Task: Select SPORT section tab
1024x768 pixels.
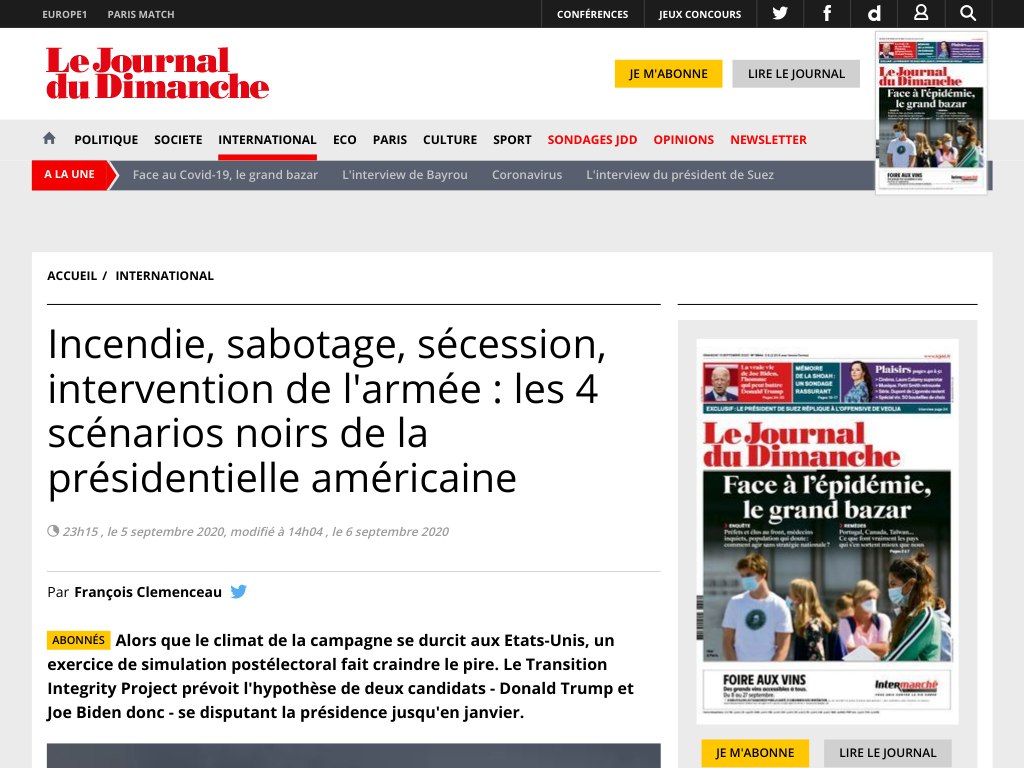Action: pos(512,140)
